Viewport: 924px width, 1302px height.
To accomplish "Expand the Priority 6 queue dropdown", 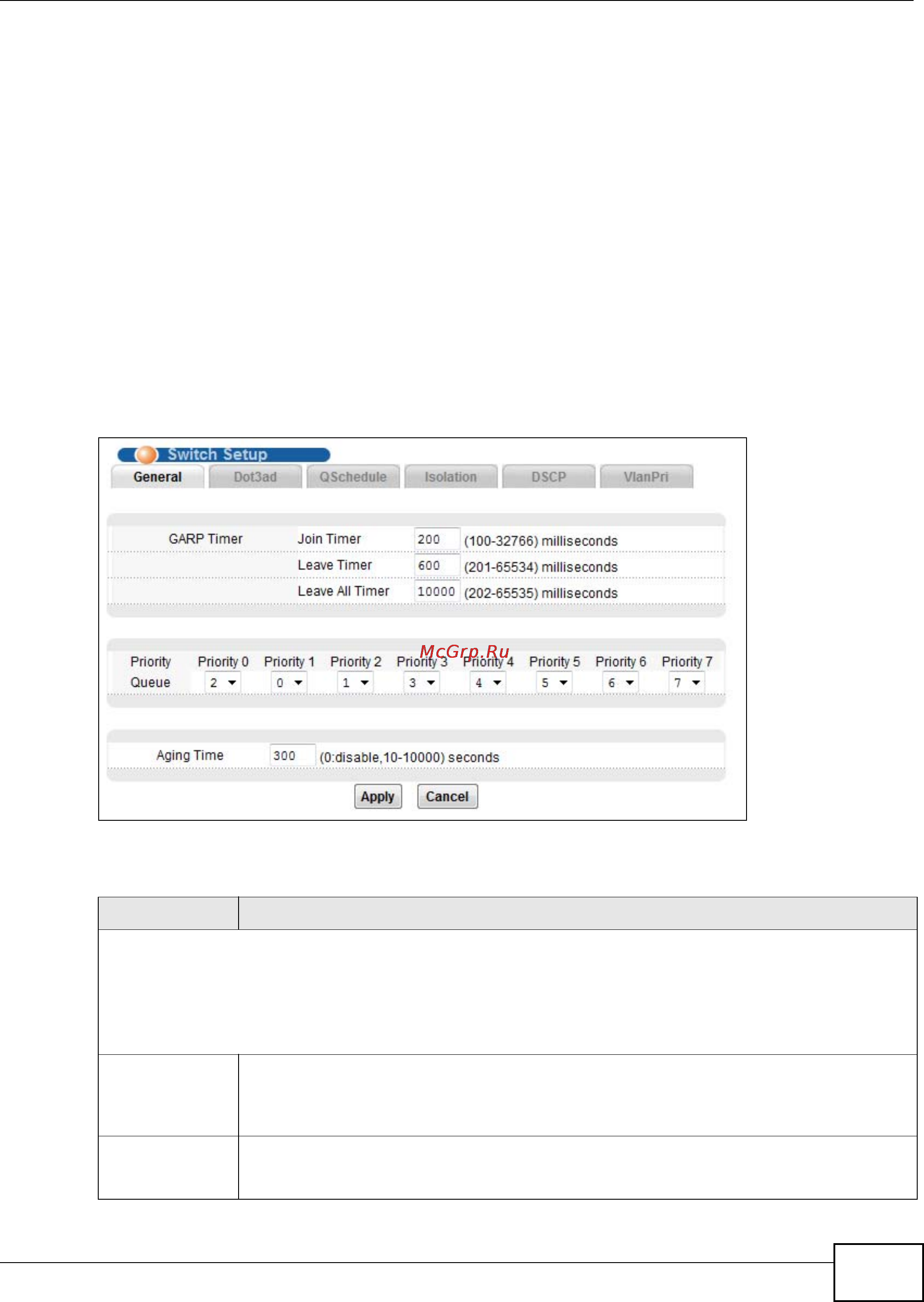I will click(621, 683).
